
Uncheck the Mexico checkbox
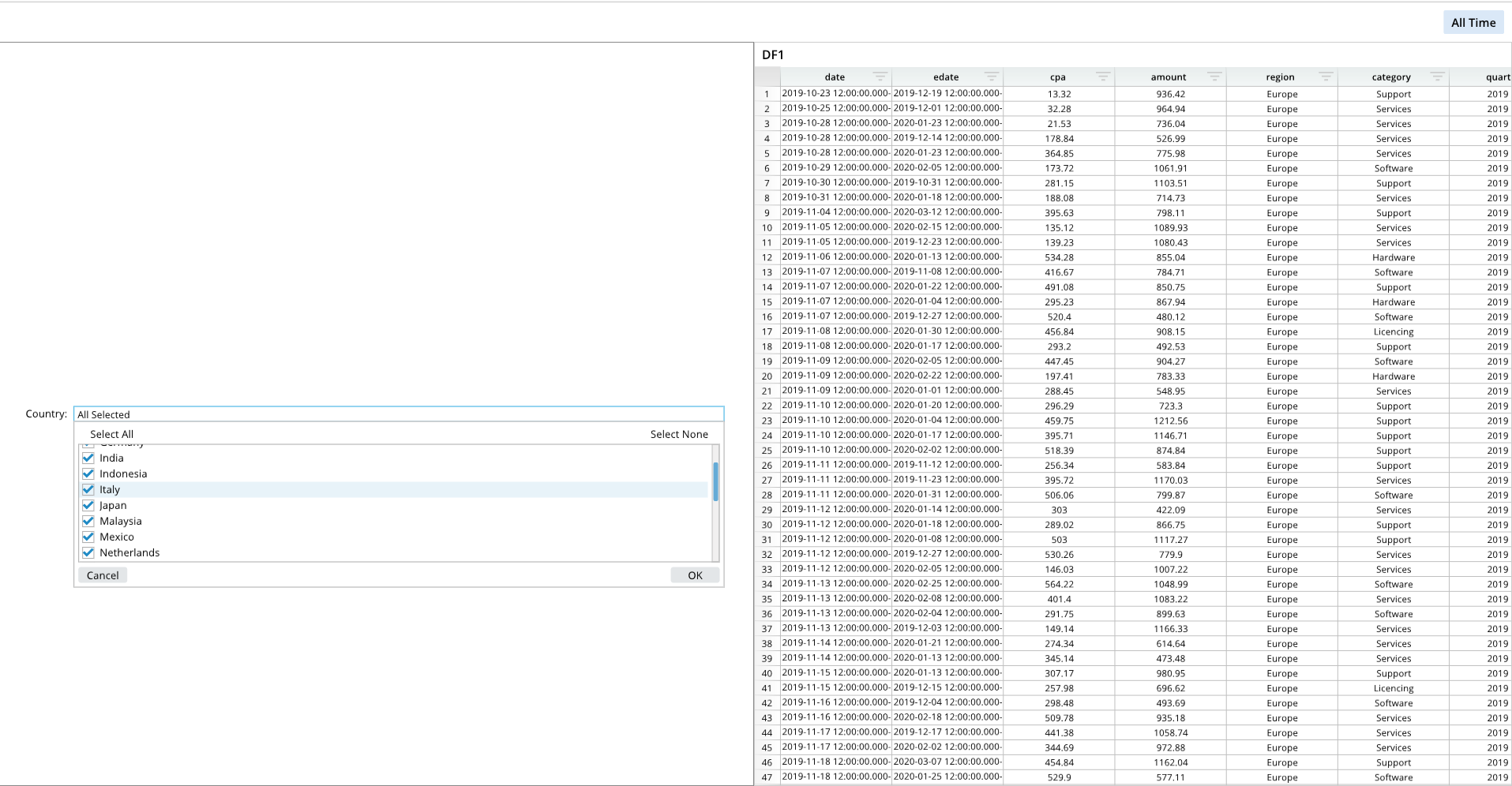[88, 537]
